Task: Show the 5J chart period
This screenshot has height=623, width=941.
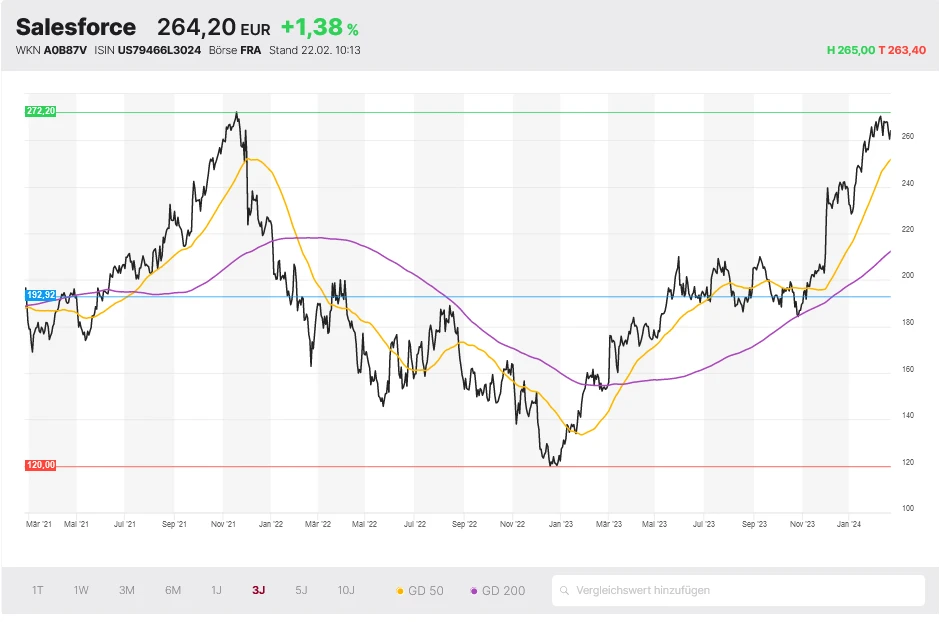Action: tap(301, 590)
